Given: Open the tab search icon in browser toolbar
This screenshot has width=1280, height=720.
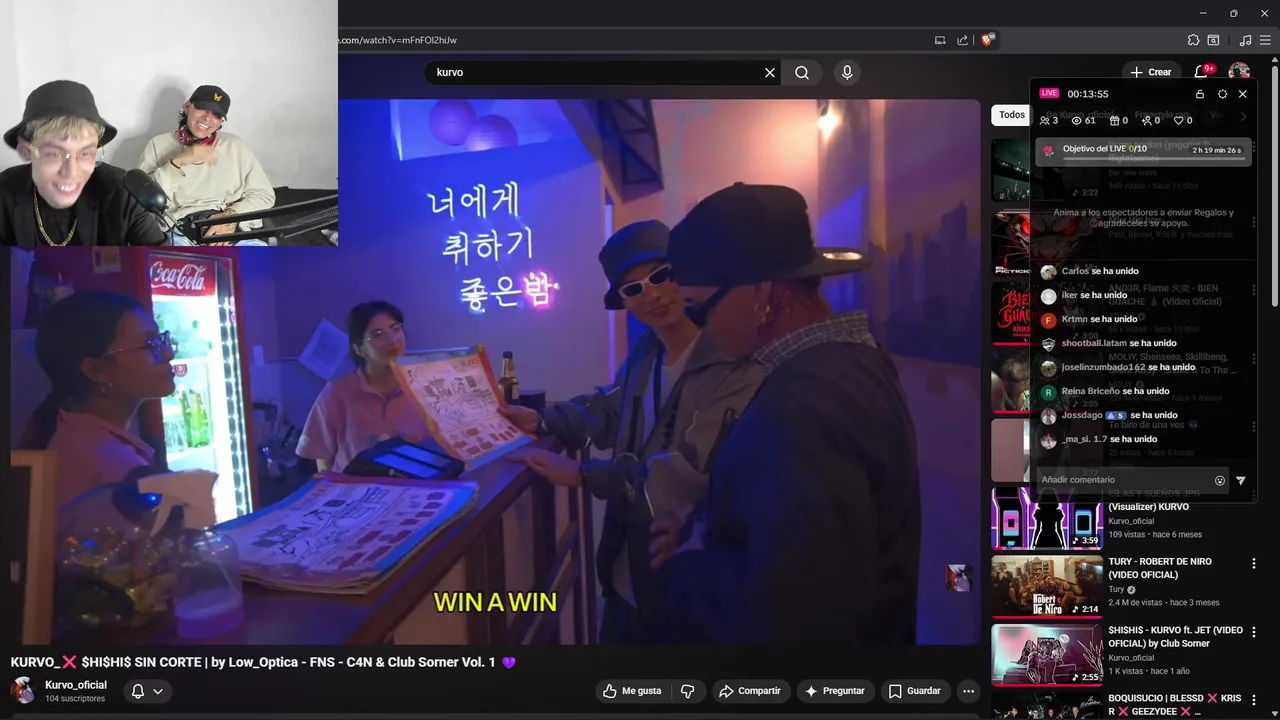Looking at the screenshot, I should tap(1213, 40).
